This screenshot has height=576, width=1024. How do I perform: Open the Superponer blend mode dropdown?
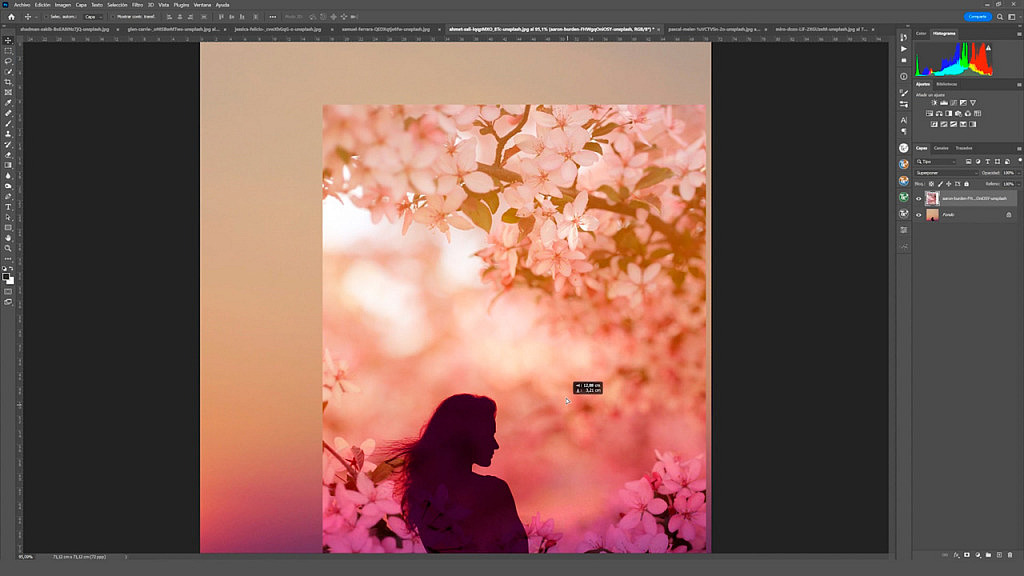946,173
